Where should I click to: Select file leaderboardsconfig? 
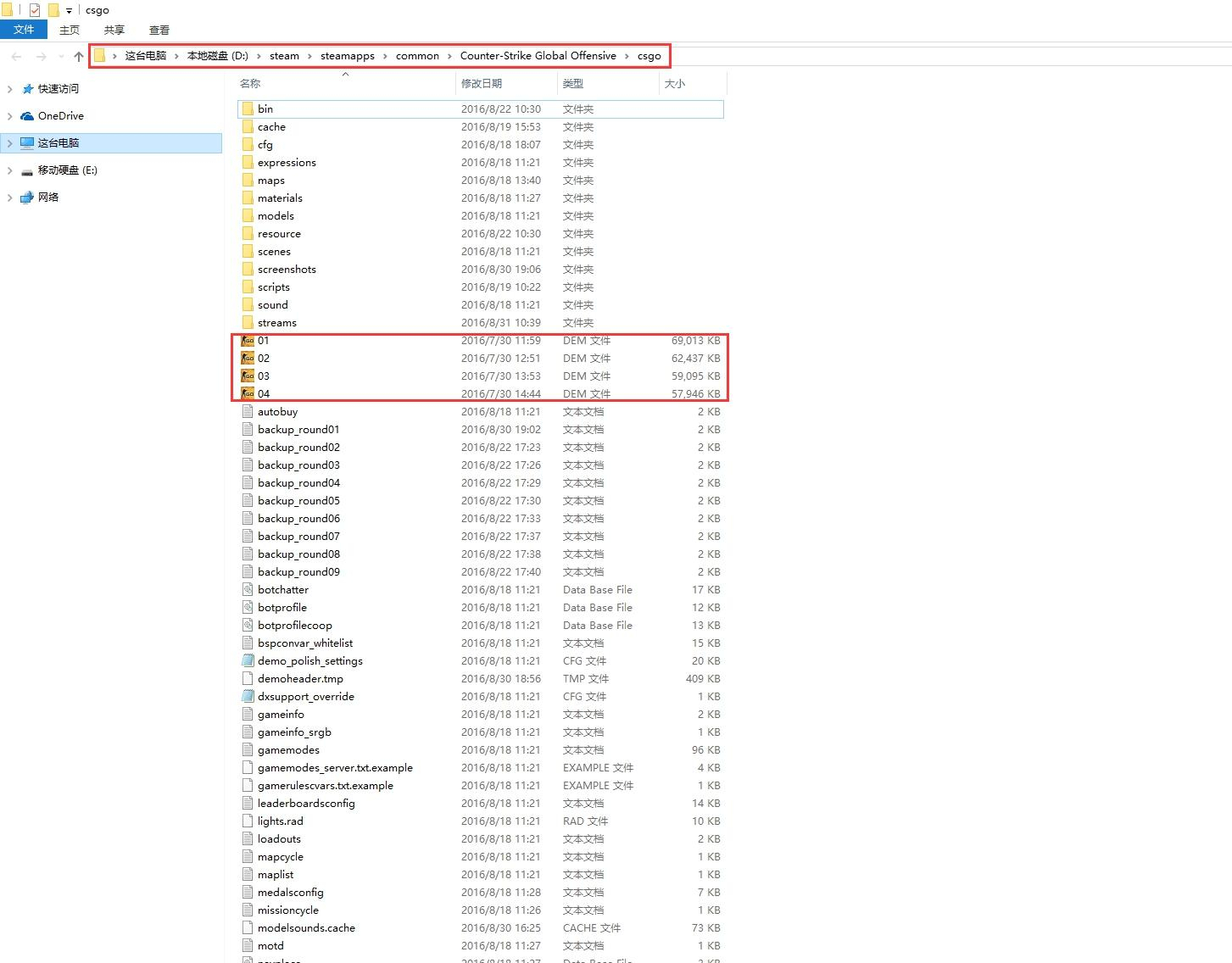click(306, 803)
